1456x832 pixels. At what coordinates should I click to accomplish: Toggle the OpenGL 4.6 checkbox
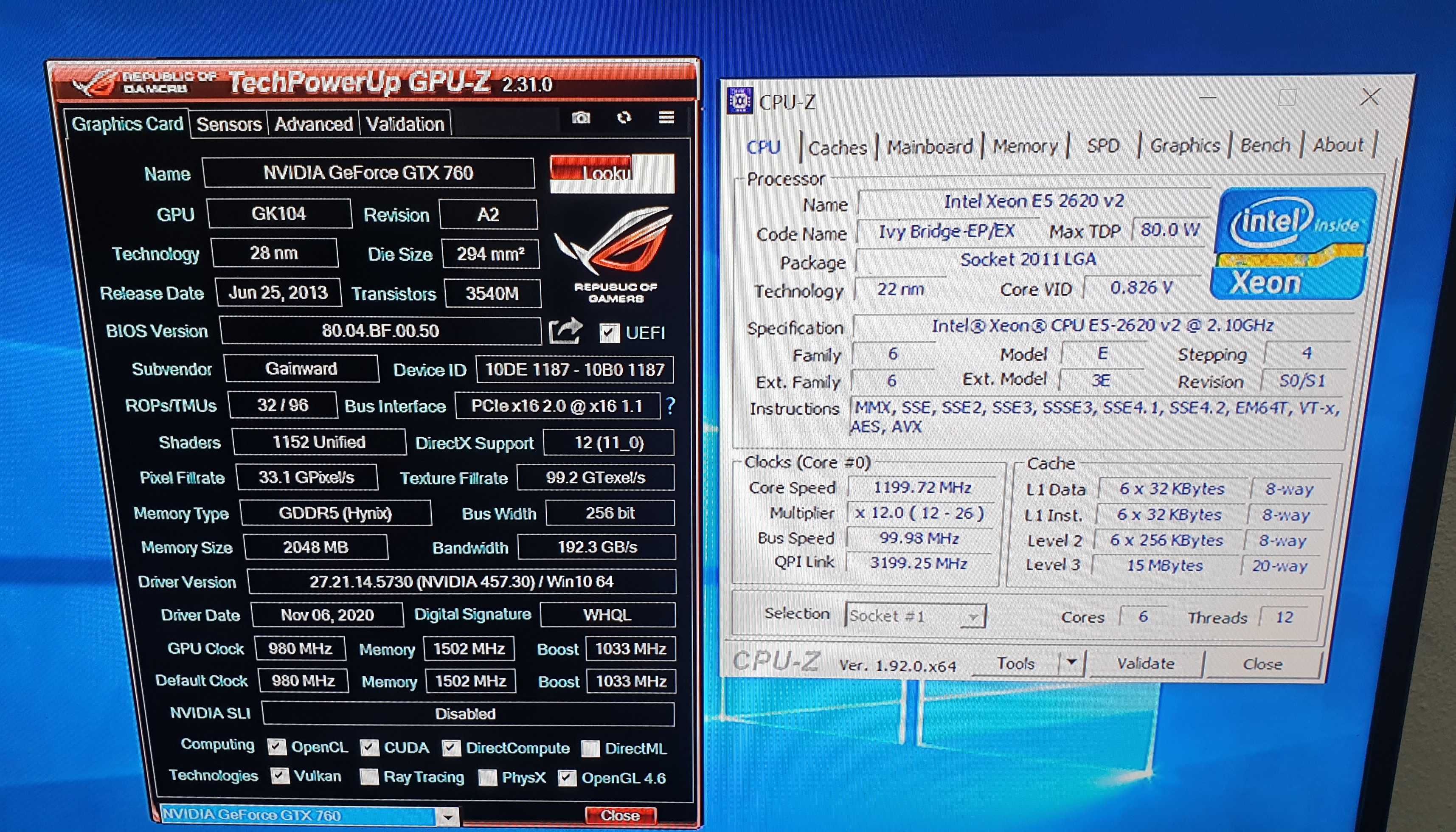click(x=567, y=778)
